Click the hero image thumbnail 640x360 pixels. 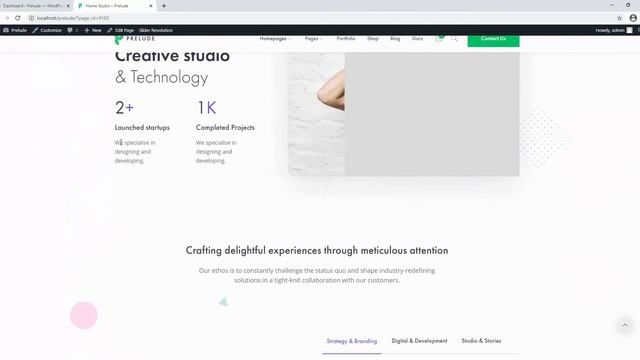(404, 114)
